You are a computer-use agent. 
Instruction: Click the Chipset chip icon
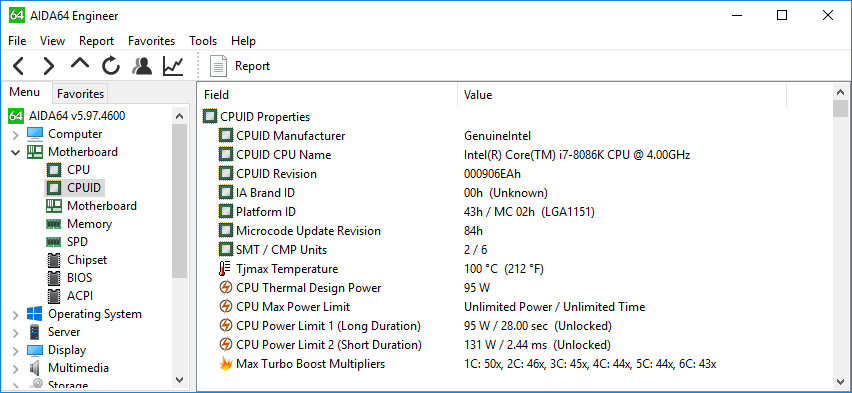click(x=53, y=260)
